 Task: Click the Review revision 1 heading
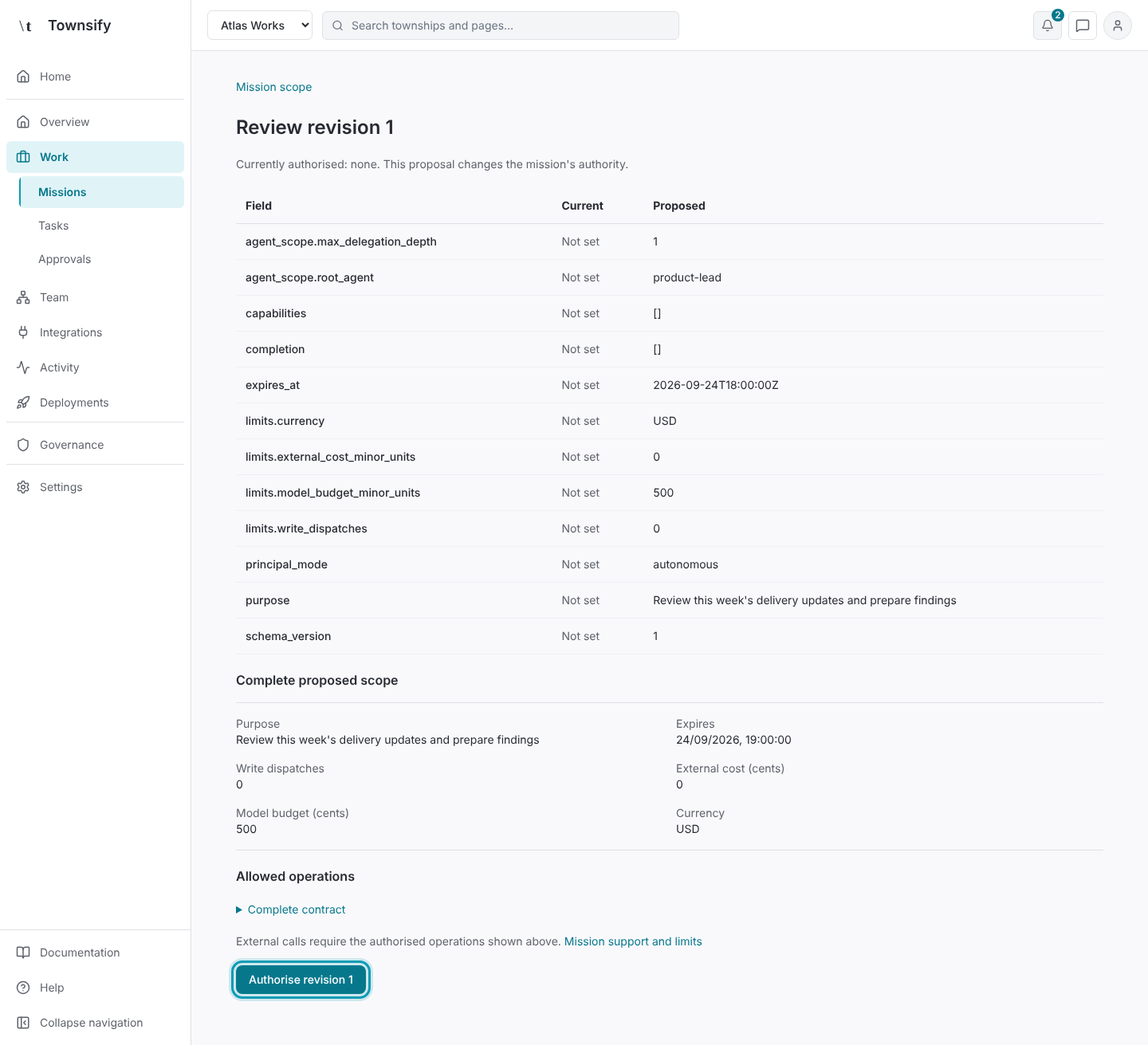click(315, 128)
